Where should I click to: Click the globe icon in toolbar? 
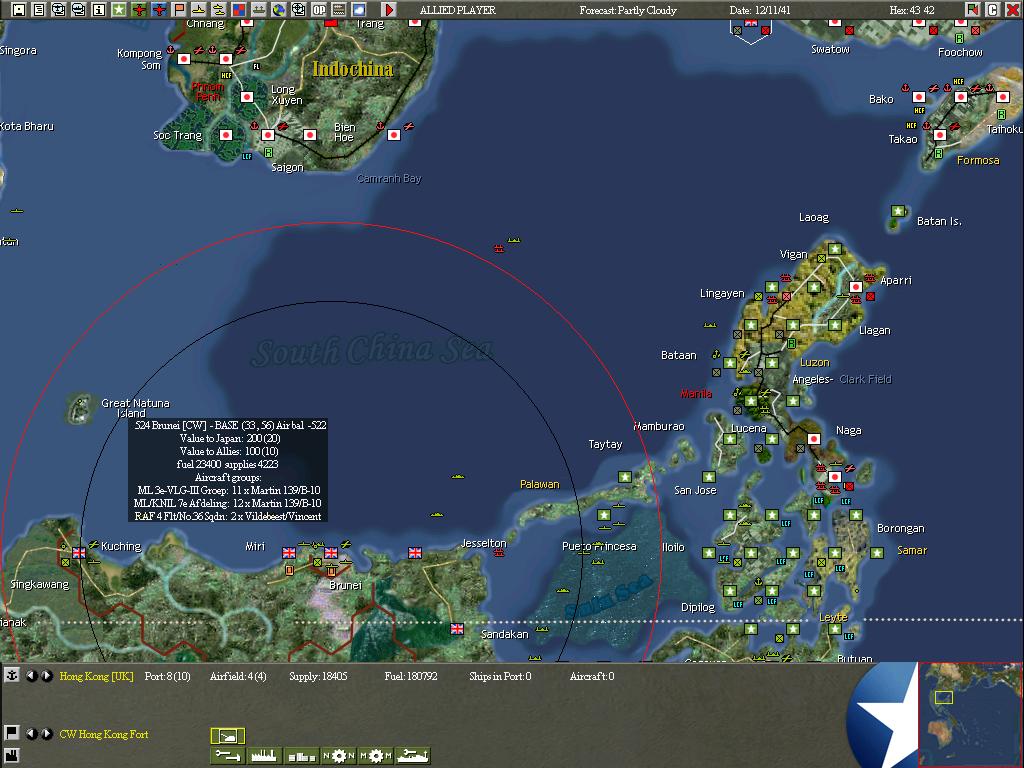click(x=279, y=9)
